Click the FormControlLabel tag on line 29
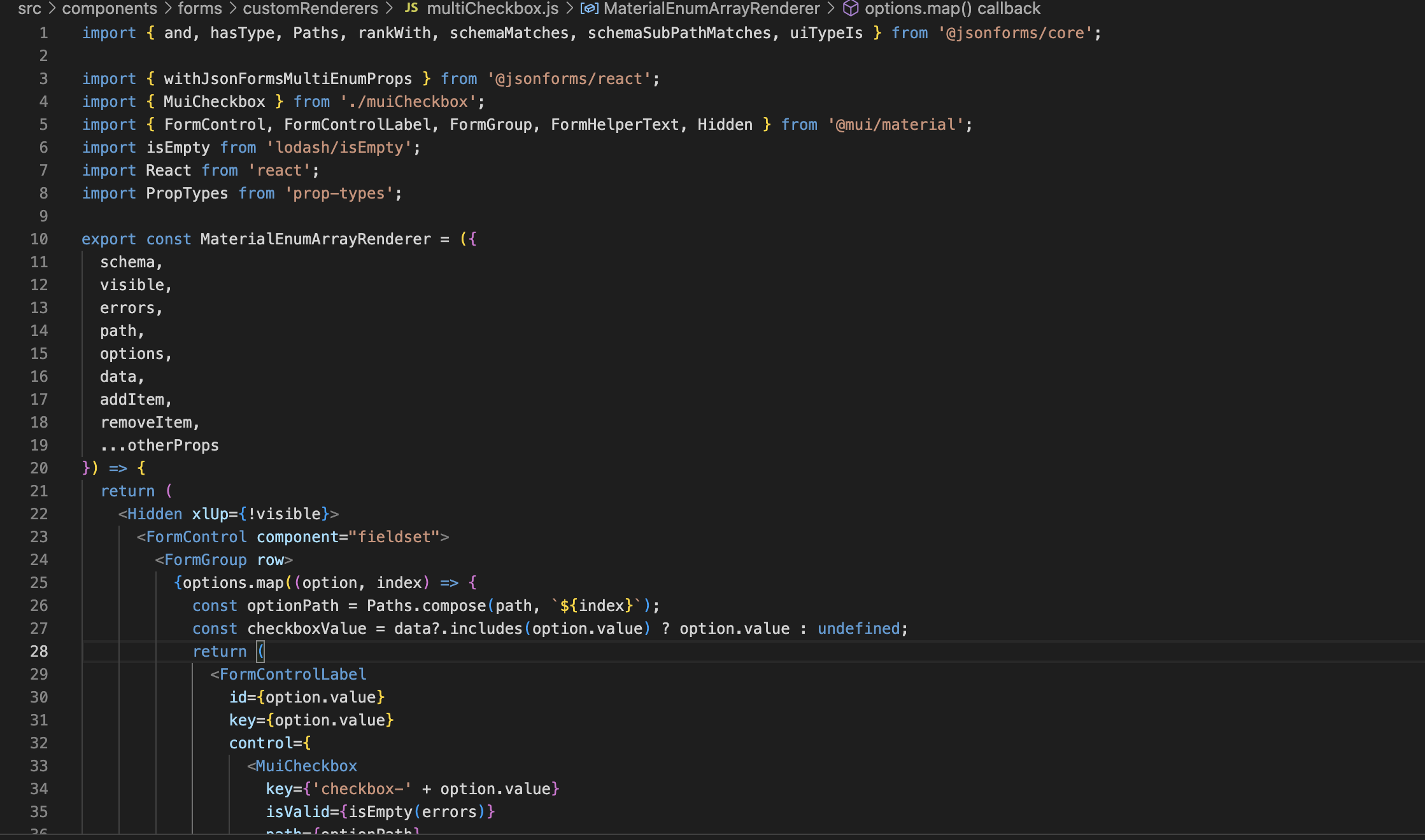Viewport: 1425px width, 840px height. coord(293,675)
